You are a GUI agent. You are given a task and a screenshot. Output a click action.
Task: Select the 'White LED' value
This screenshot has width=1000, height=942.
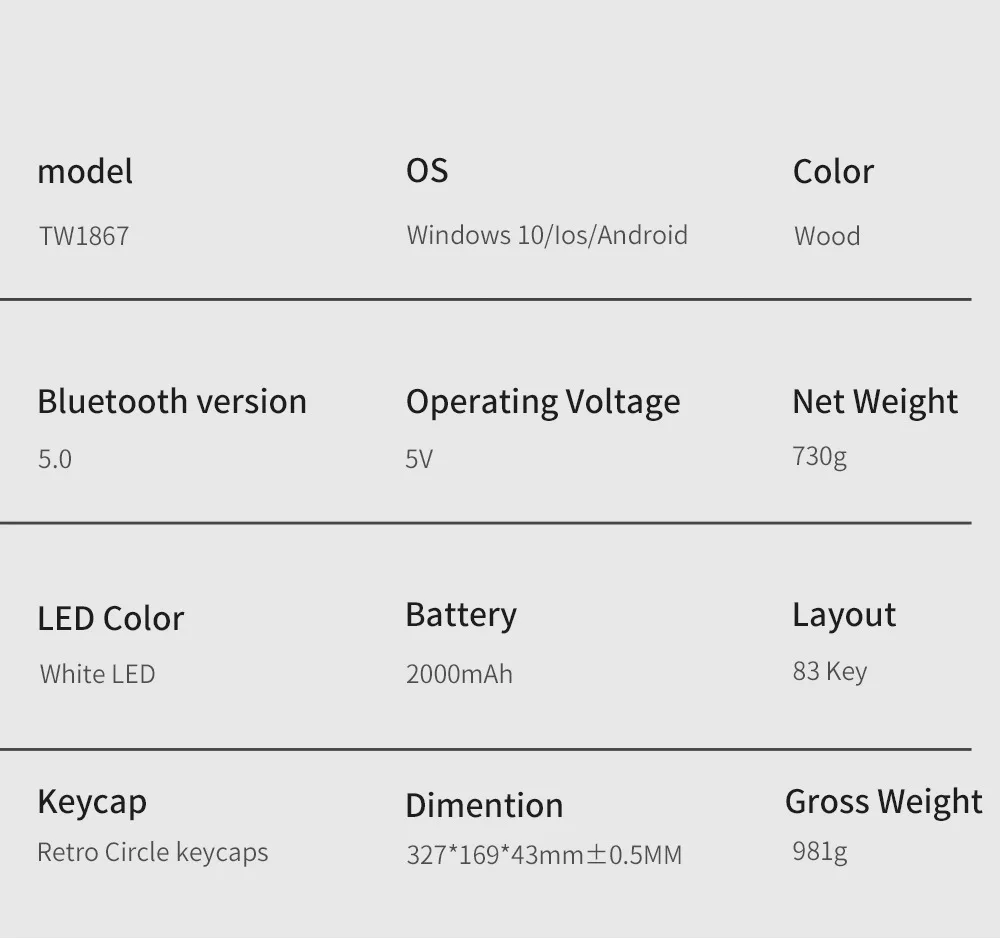(98, 674)
